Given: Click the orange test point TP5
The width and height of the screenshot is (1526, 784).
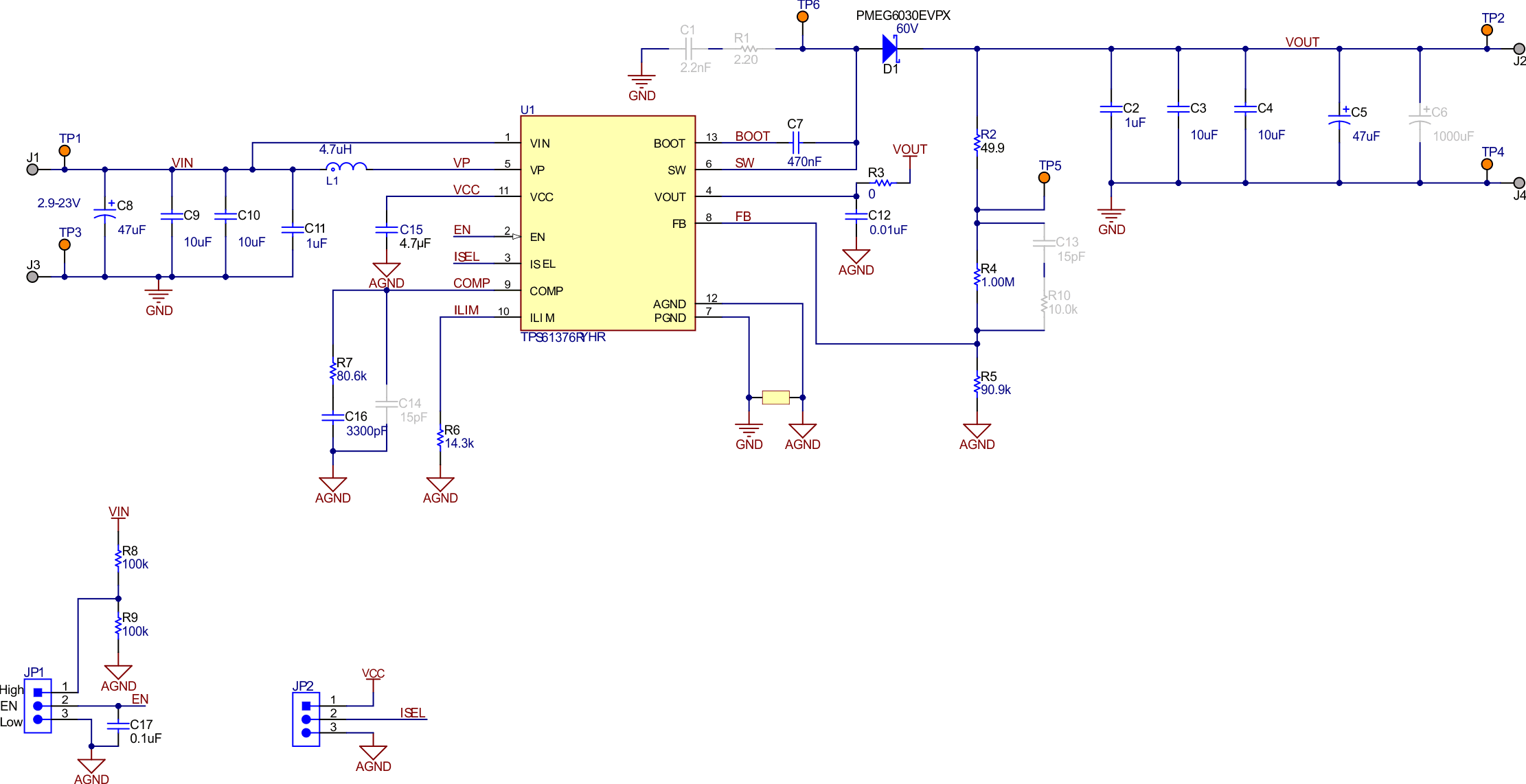Looking at the screenshot, I should [1045, 176].
